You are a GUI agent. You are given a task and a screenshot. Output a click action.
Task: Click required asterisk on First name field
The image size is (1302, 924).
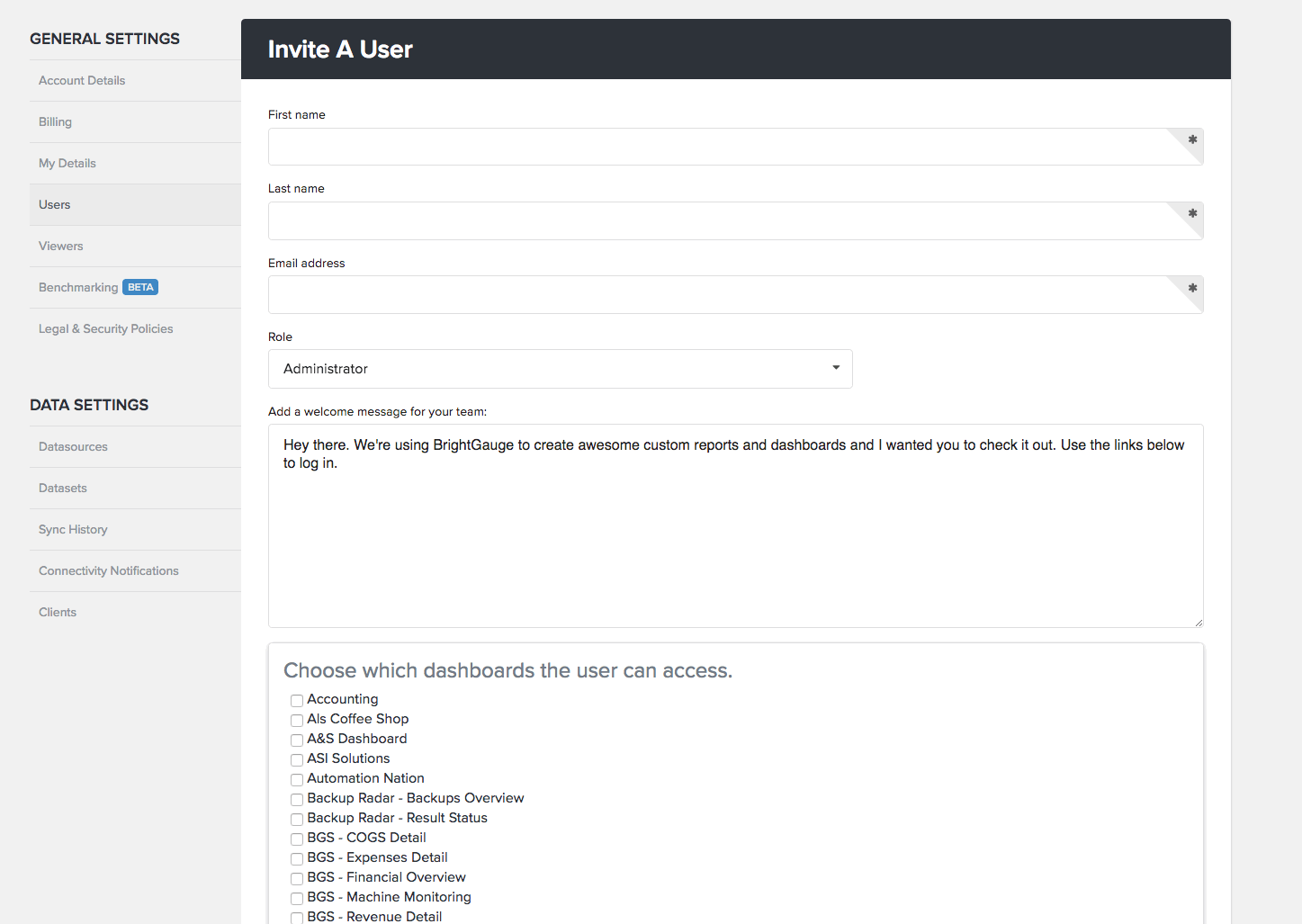point(1192,139)
